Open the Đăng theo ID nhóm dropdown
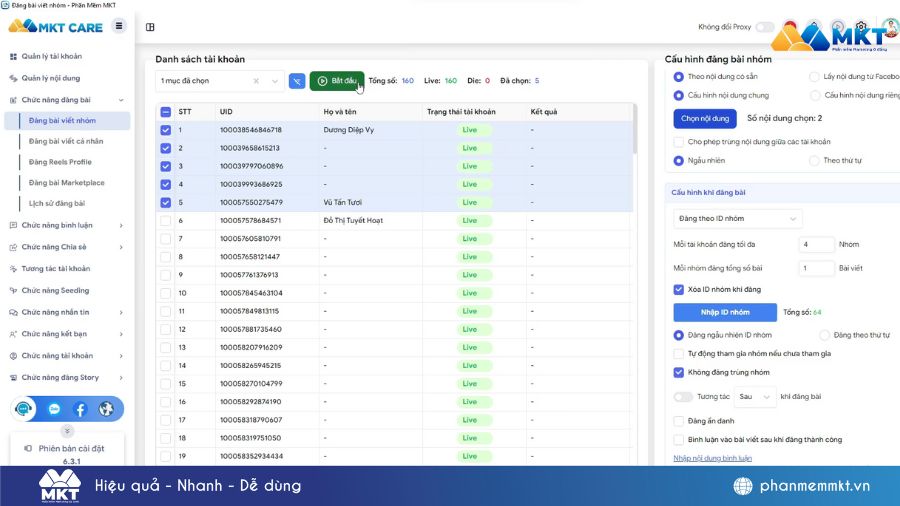This screenshot has width=900, height=506. pyautogui.click(x=737, y=219)
